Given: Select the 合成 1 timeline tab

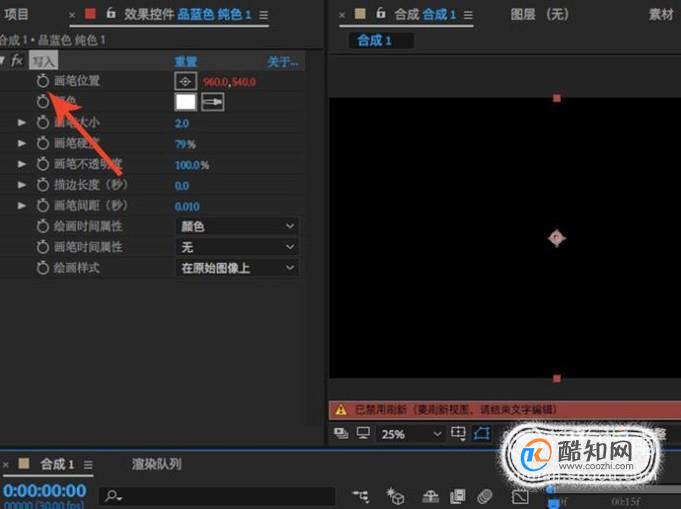Looking at the screenshot, I should pyautogui.click(x=57, y=464).
